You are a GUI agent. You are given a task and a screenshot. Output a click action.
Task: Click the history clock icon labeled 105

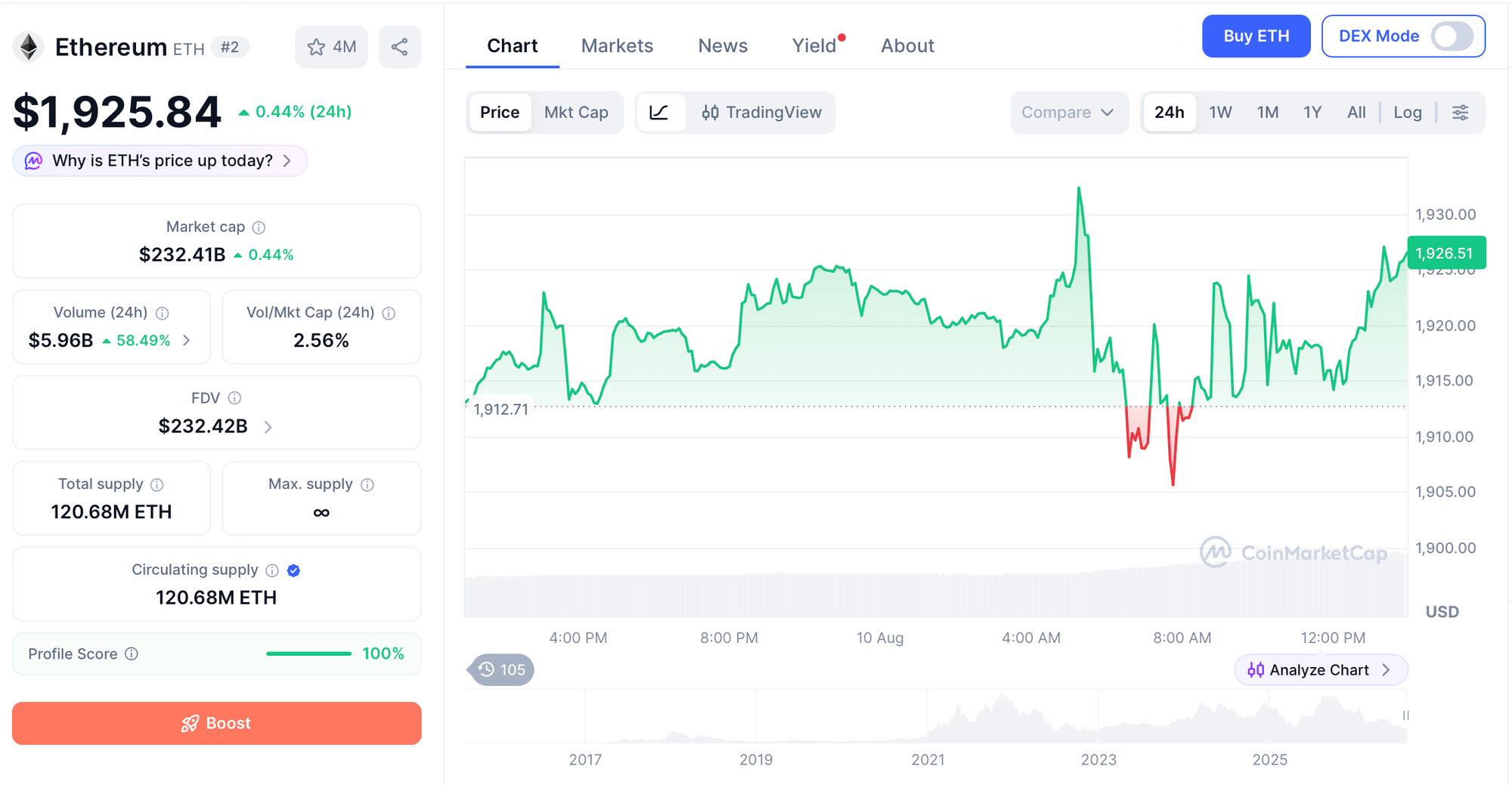point(501,670)
